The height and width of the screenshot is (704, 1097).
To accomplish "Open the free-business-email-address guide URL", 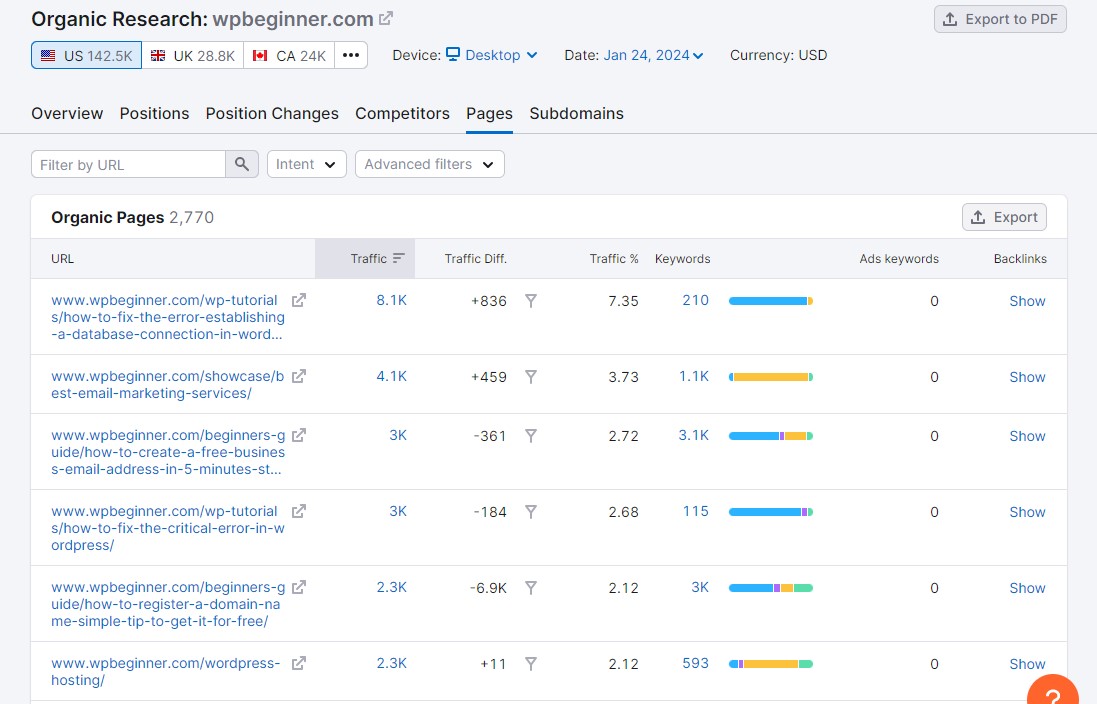I will click(x=168, y=452).
